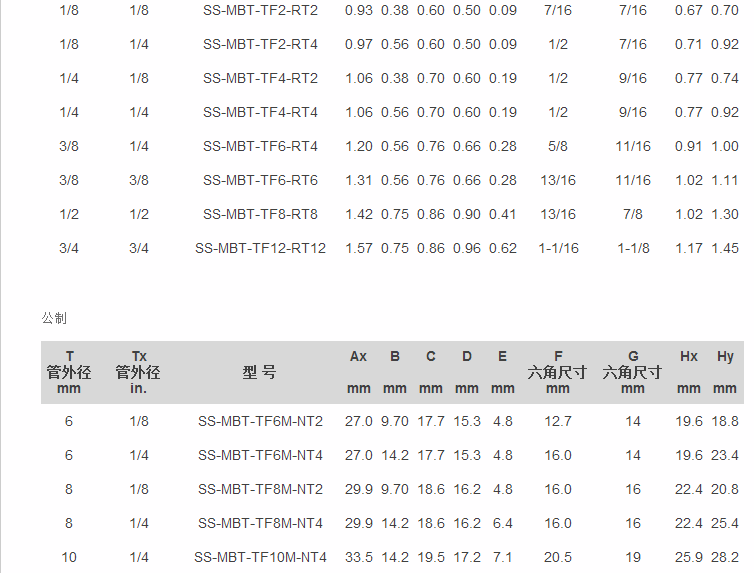This screenshot has width=754, height=573.
Task: Select SS-MBT-TF8M-NT2 model cell
Action: click(x=260, y=489)
